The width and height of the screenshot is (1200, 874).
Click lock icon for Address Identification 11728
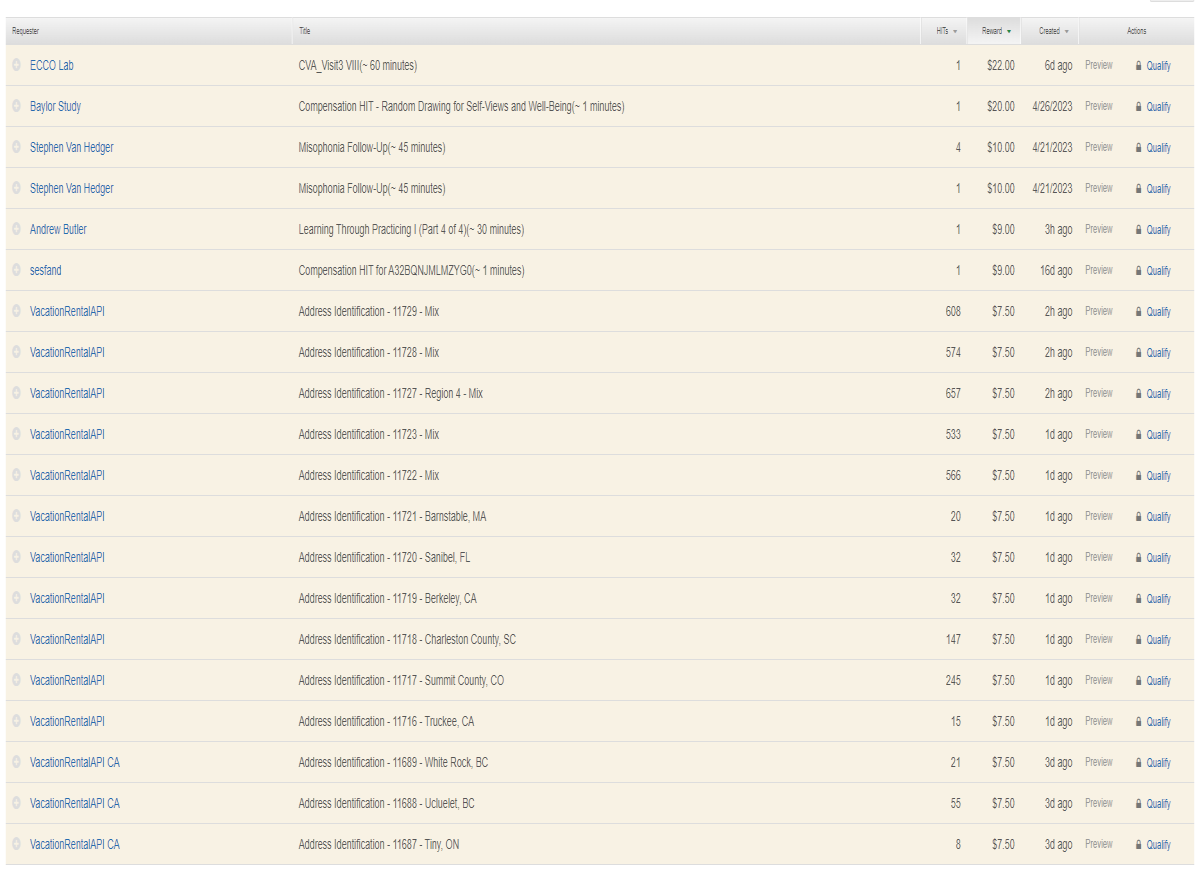click(1138, 352)
